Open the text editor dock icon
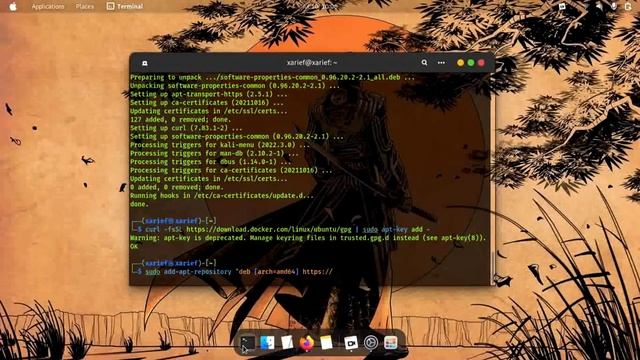 pos(287,342)
